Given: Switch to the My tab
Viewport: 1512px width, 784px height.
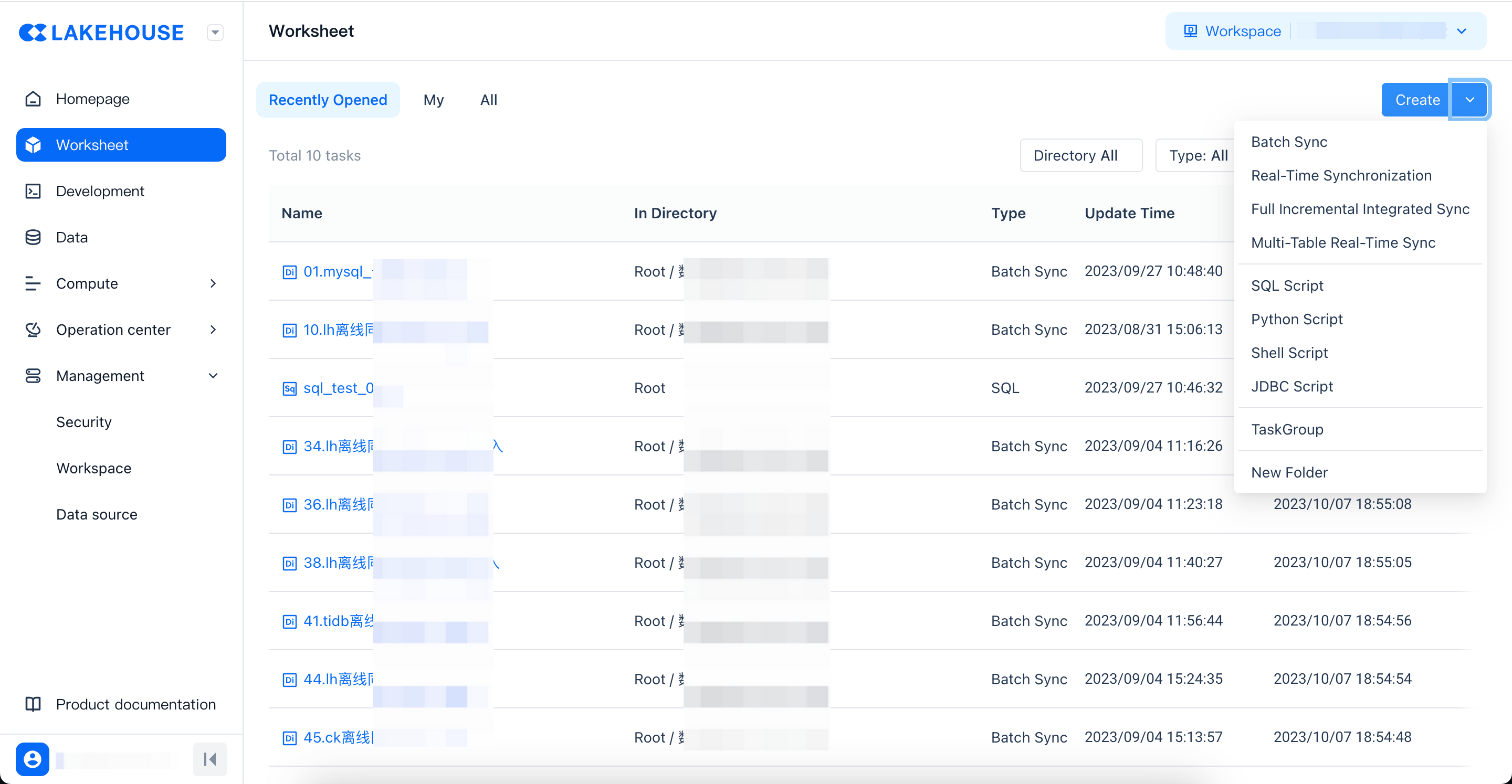Looking at the screenshot, I should (433, 100).
